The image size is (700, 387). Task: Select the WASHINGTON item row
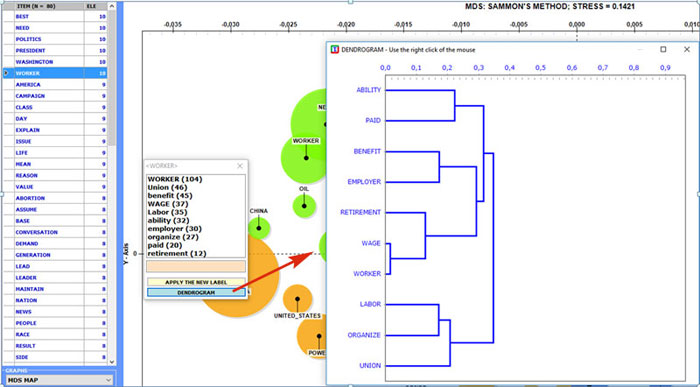click(x=54, y=62)
